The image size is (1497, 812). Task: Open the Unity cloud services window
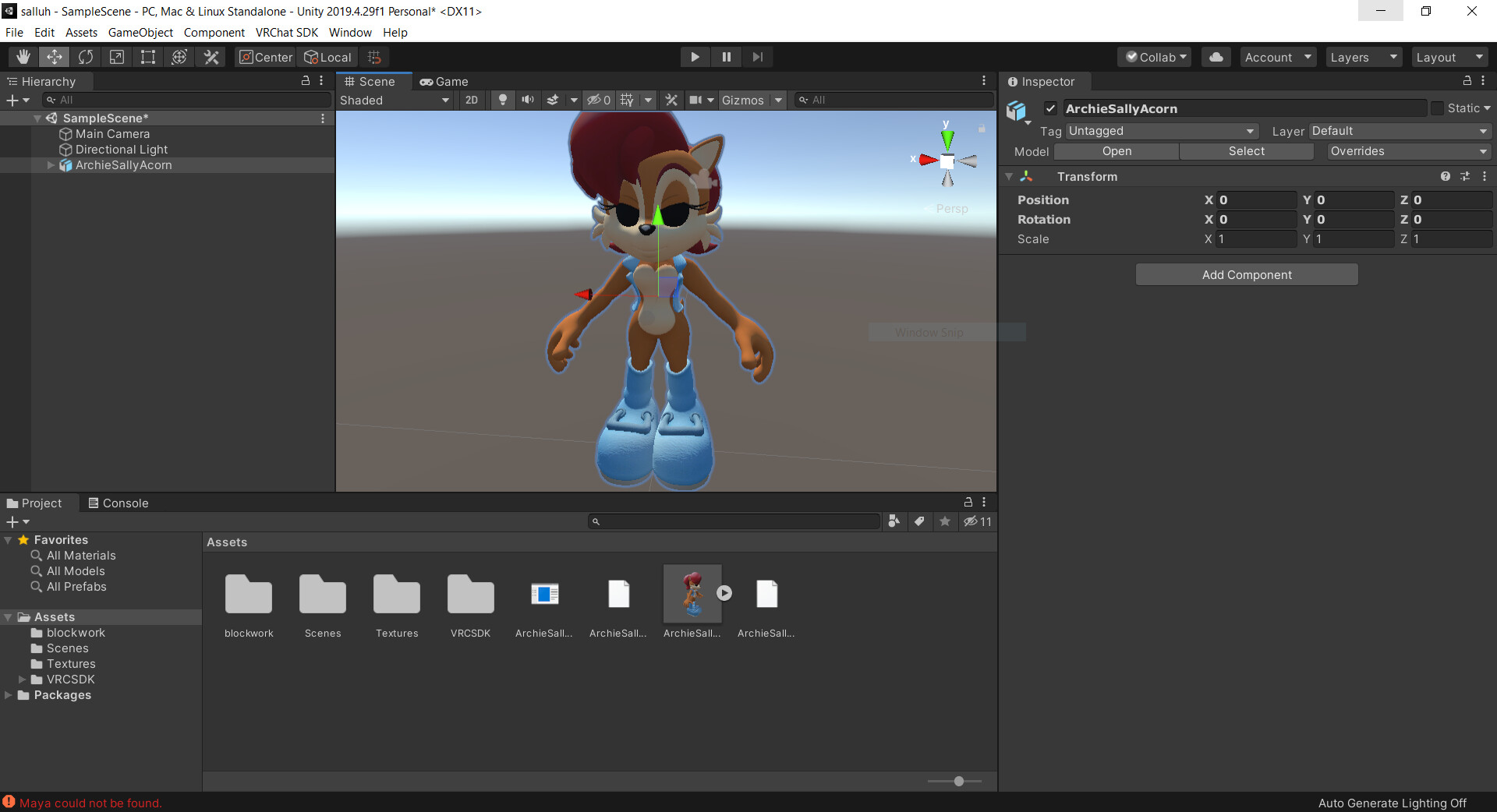(1215, 56)
